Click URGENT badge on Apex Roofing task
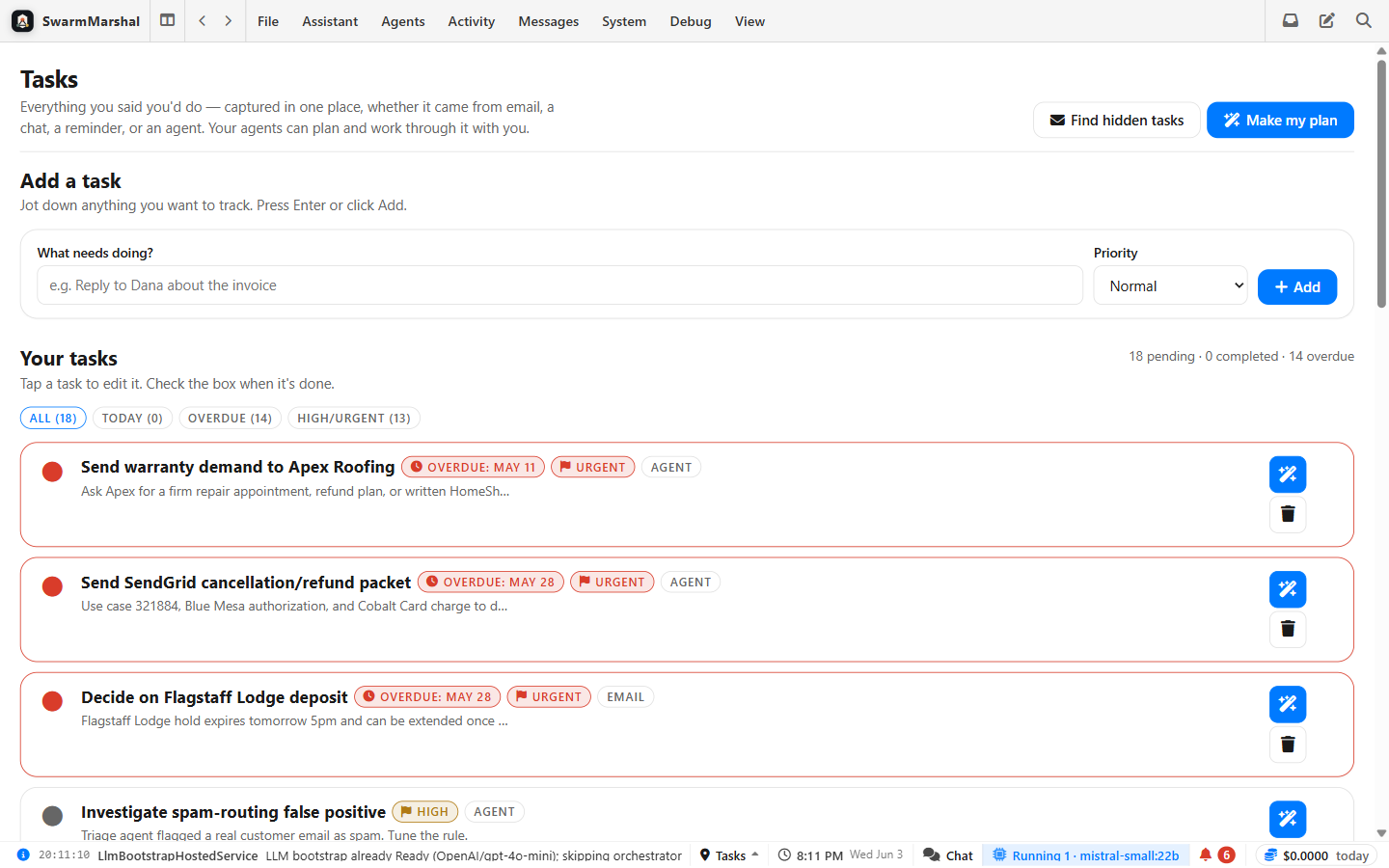 point(593,467)
